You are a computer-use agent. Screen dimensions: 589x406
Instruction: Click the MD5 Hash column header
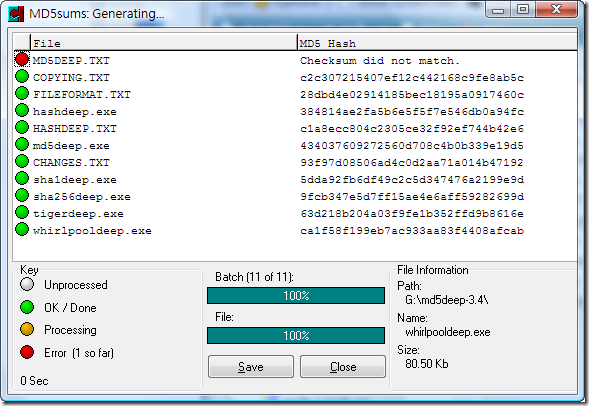point(437,43)
